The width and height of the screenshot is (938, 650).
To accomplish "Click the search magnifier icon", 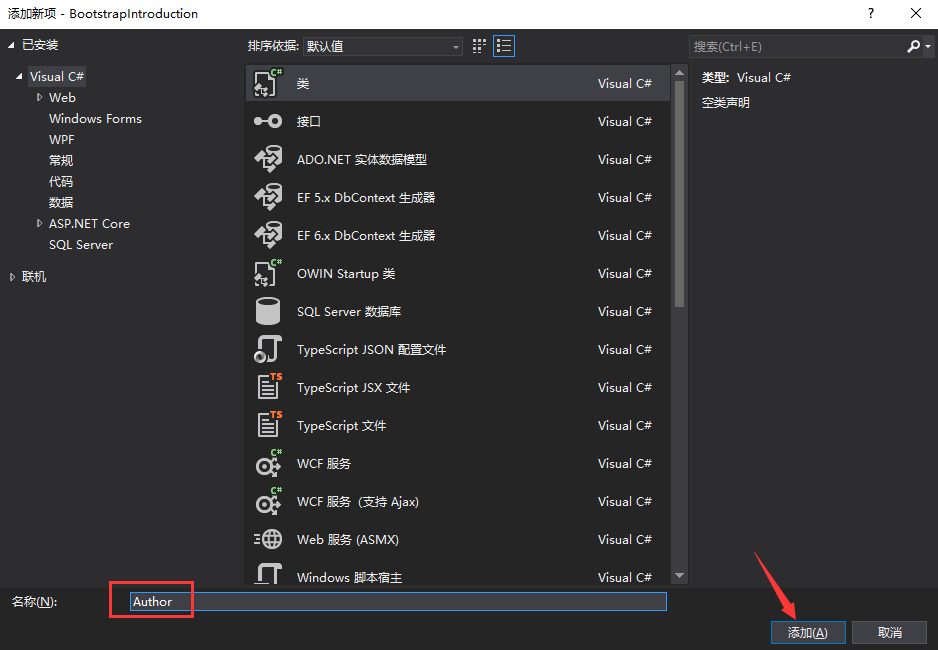I will pyautogui.click(x=913, y=46).
